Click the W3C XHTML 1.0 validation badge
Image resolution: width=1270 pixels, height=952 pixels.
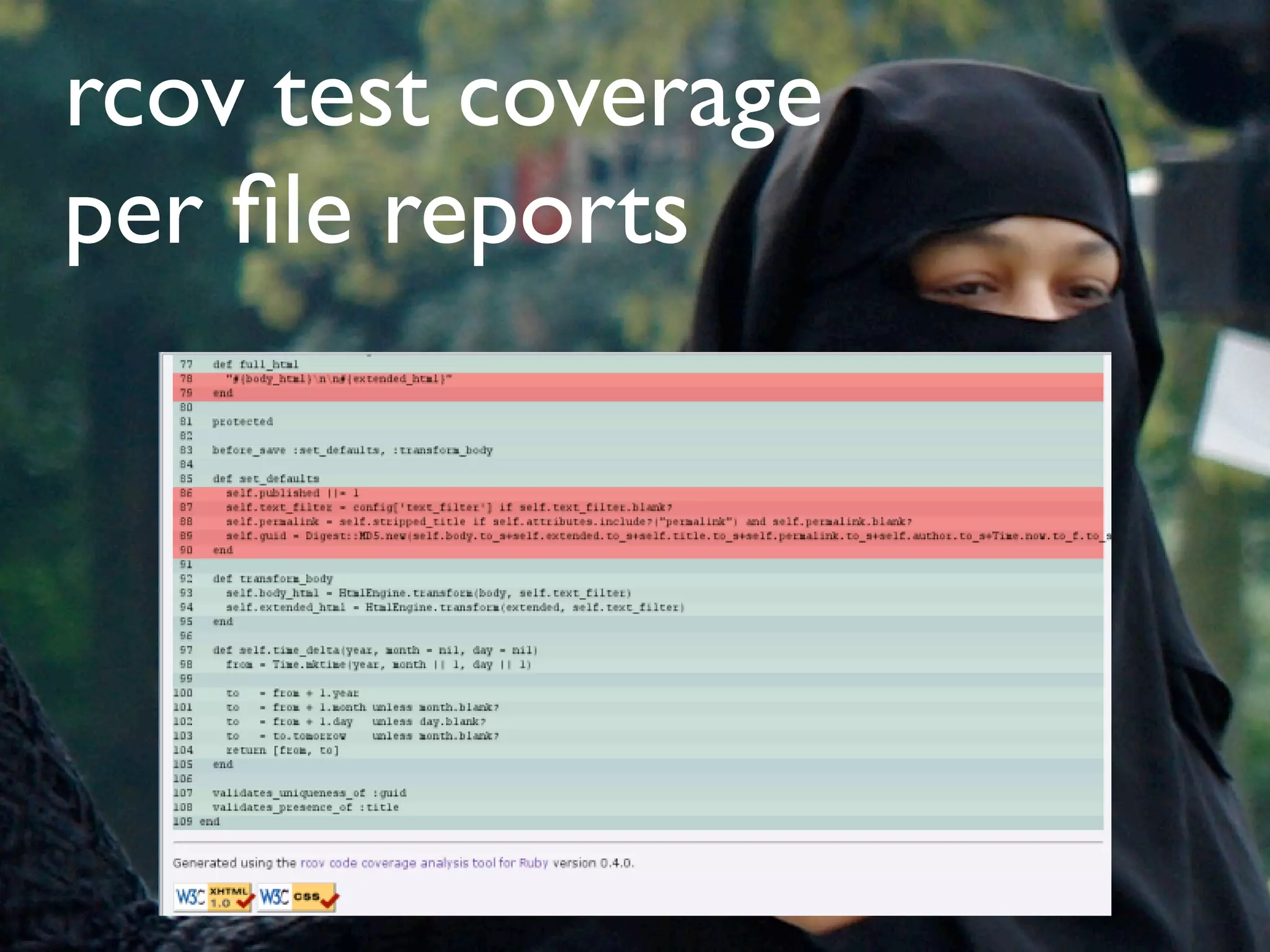point(213,897)
